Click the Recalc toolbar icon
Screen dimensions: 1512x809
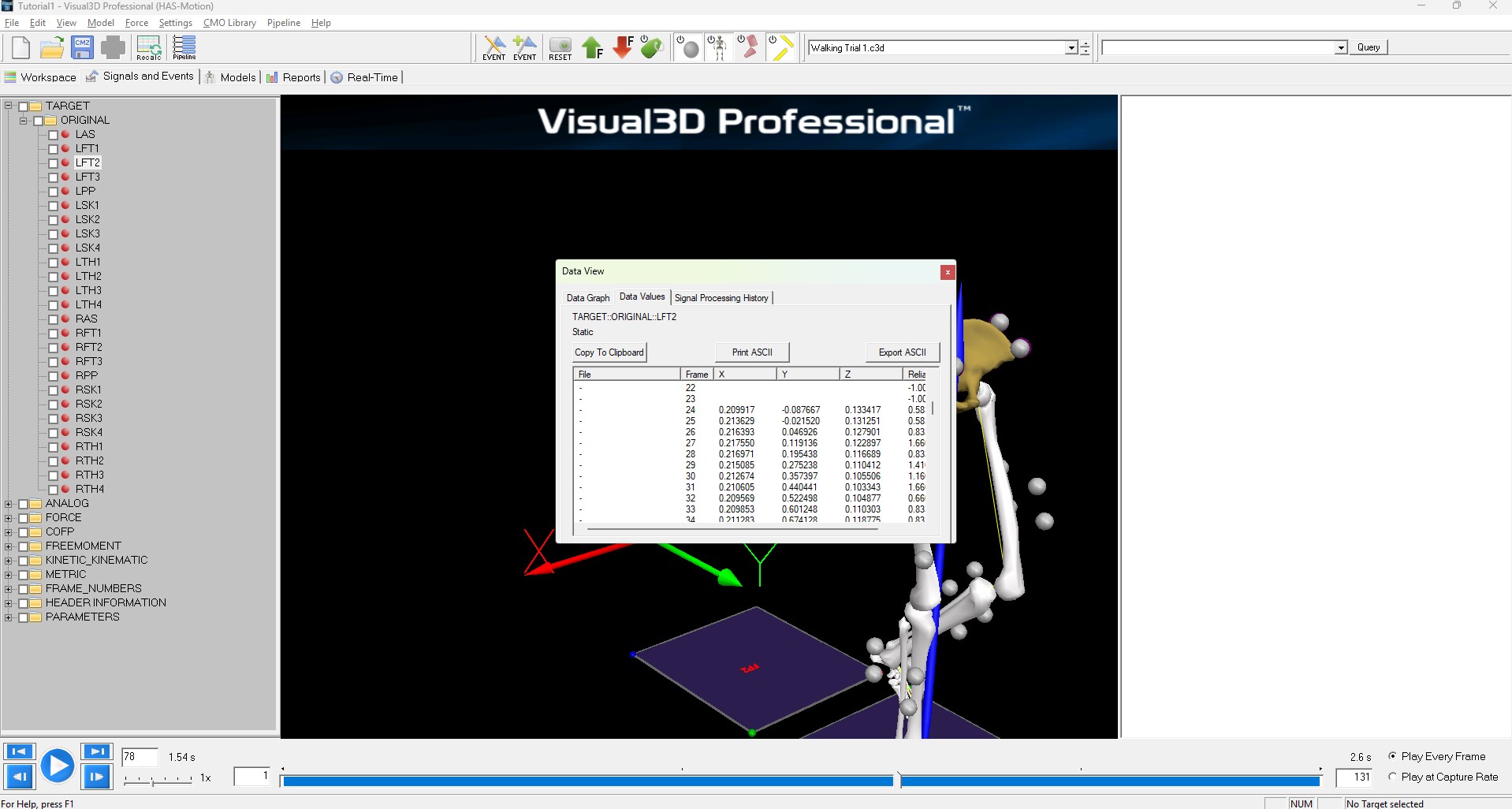[x=149, y=48]
